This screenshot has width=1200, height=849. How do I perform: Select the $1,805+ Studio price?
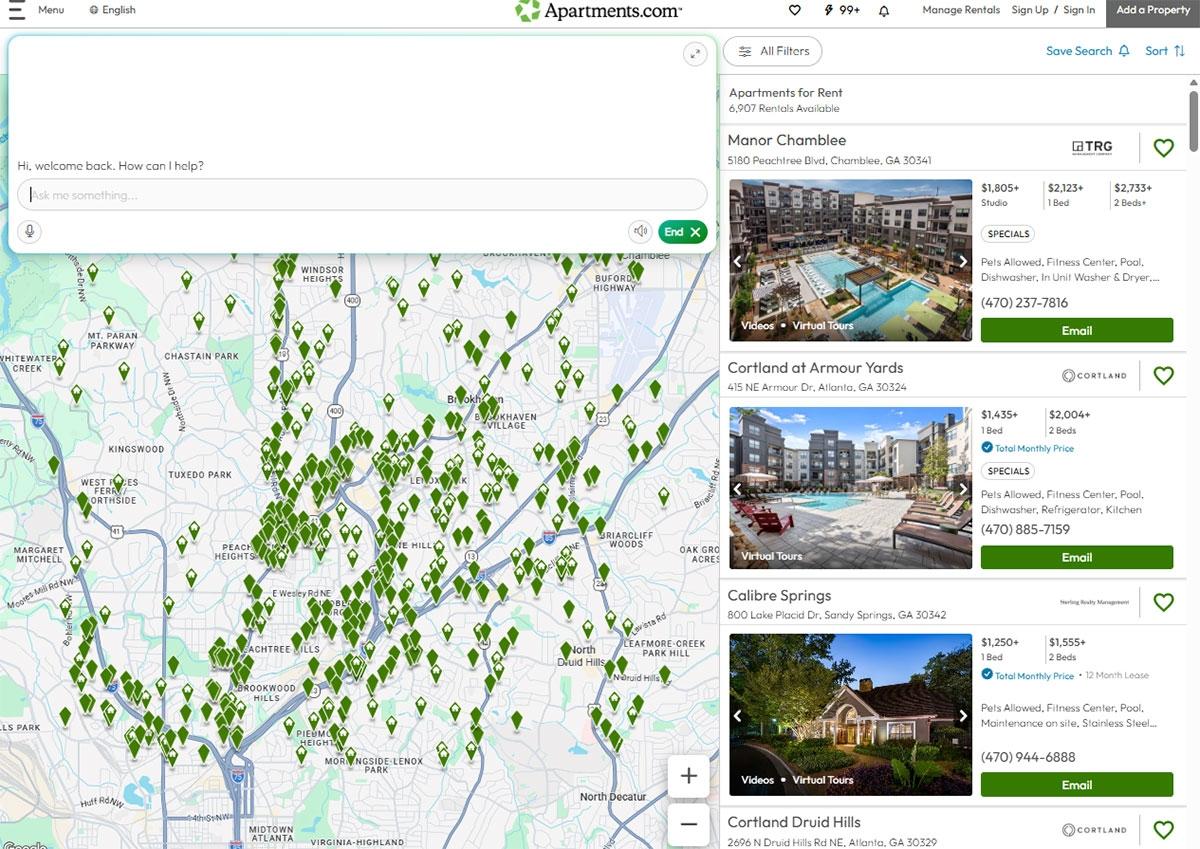coord(1000,194)
